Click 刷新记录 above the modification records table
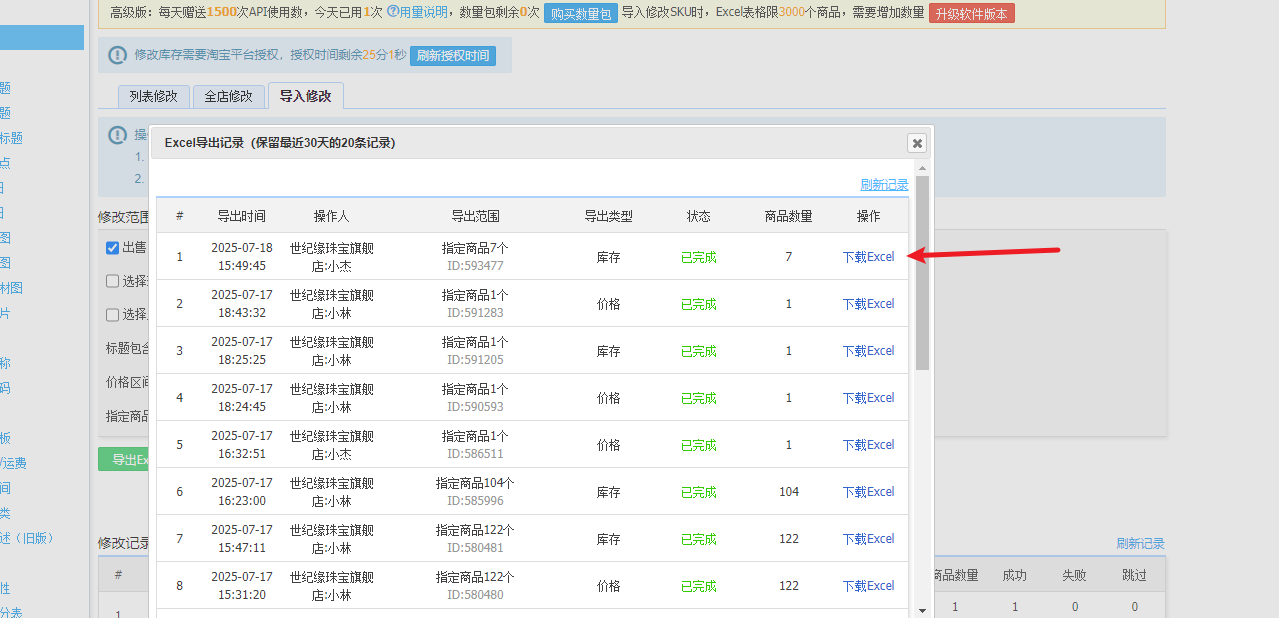 point(1140,544)
